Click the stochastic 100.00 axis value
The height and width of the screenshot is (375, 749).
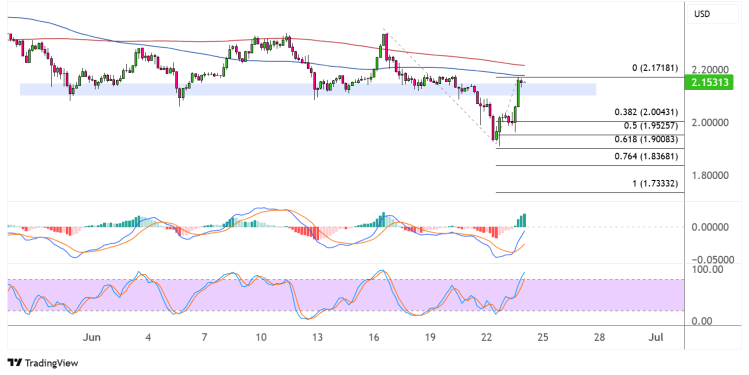pyautogui.click(x=707, y=269)
